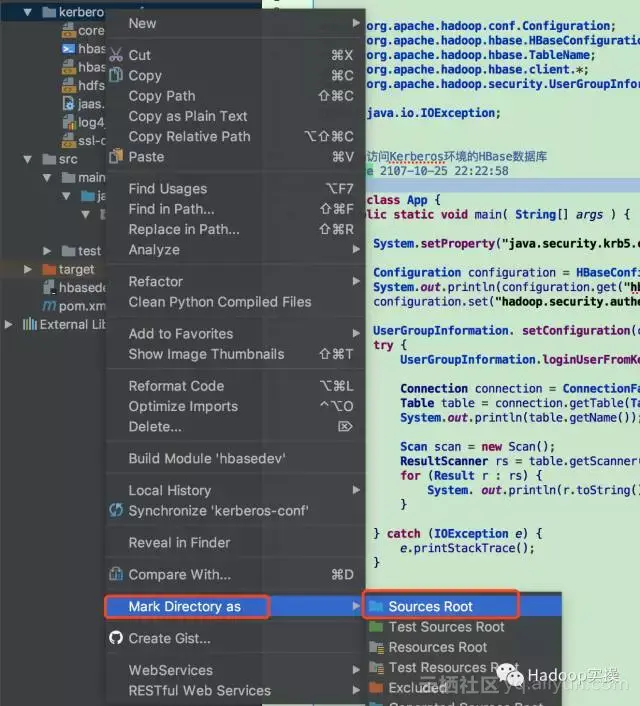
Task: Click the hdfs-site file icon
Action: [x=69, y=85]
